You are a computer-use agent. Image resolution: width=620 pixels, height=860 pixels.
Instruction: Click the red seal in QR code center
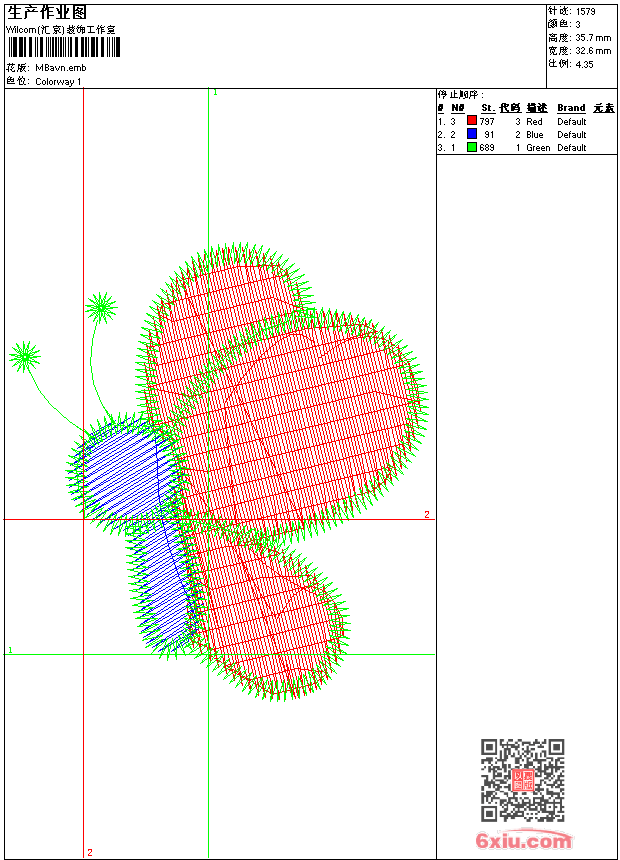(x=522, y=780)
